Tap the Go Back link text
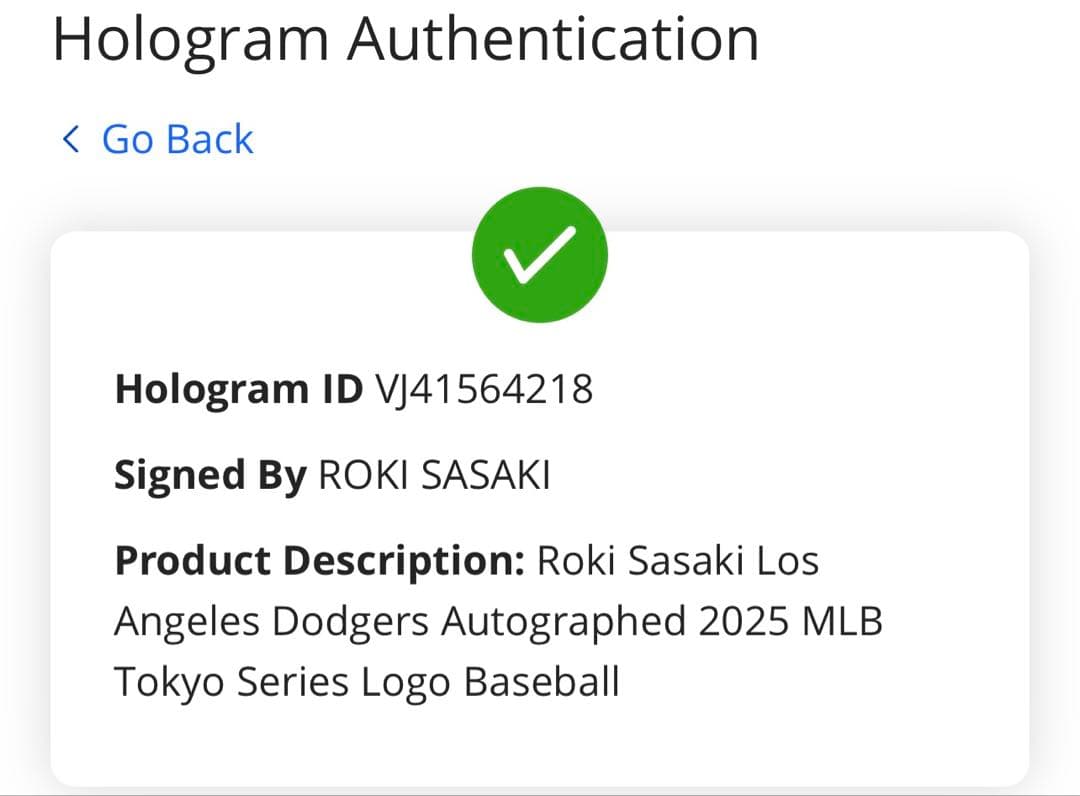The height and width of the screenshot is (796, 1080). [x=178, y=139]
